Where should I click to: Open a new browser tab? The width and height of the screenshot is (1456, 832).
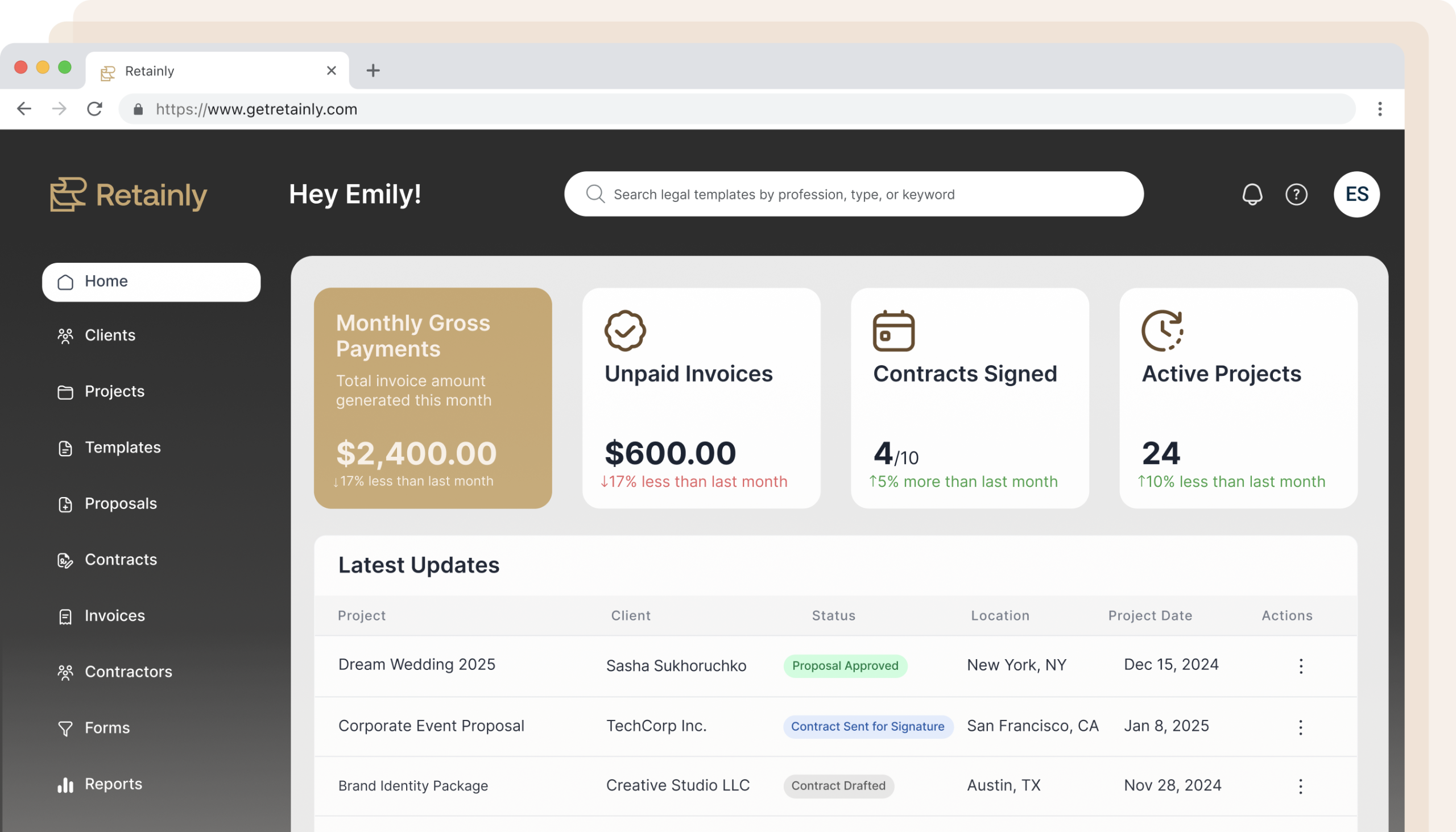(373, 71)
